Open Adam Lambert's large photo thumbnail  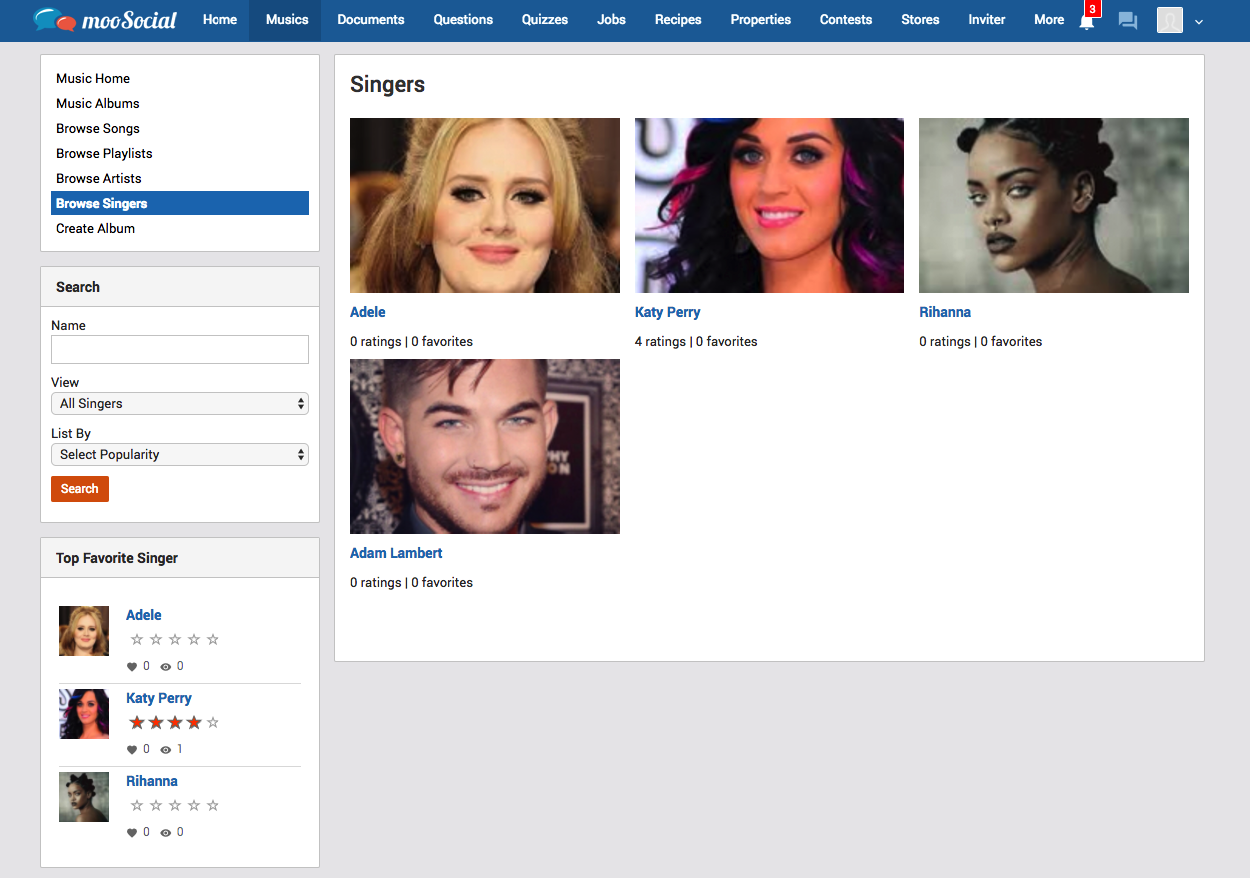[x=485, y=446]
